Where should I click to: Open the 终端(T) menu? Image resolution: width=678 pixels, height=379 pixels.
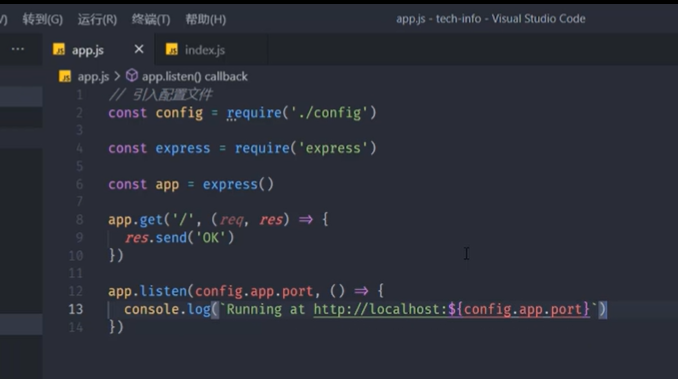151,19
